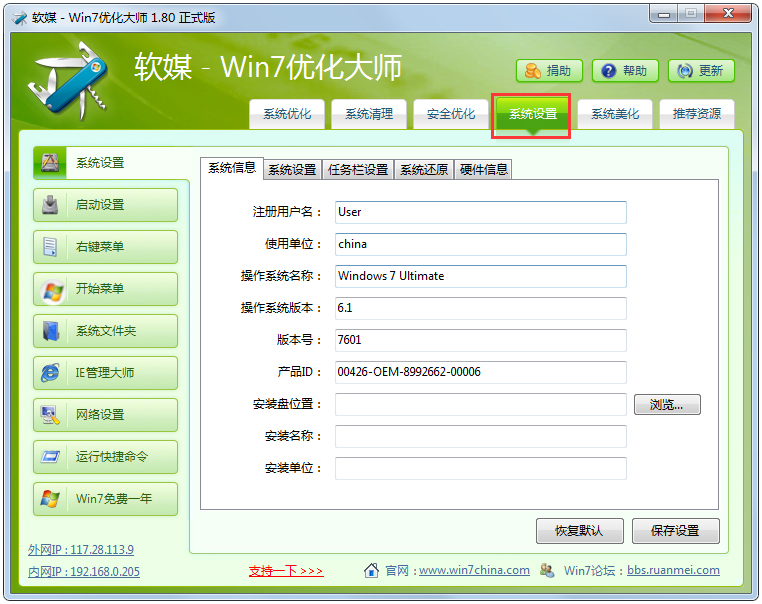Click the Swiss army knife app logo
This screenshot has width=762, height=604.
pos(68,81)
